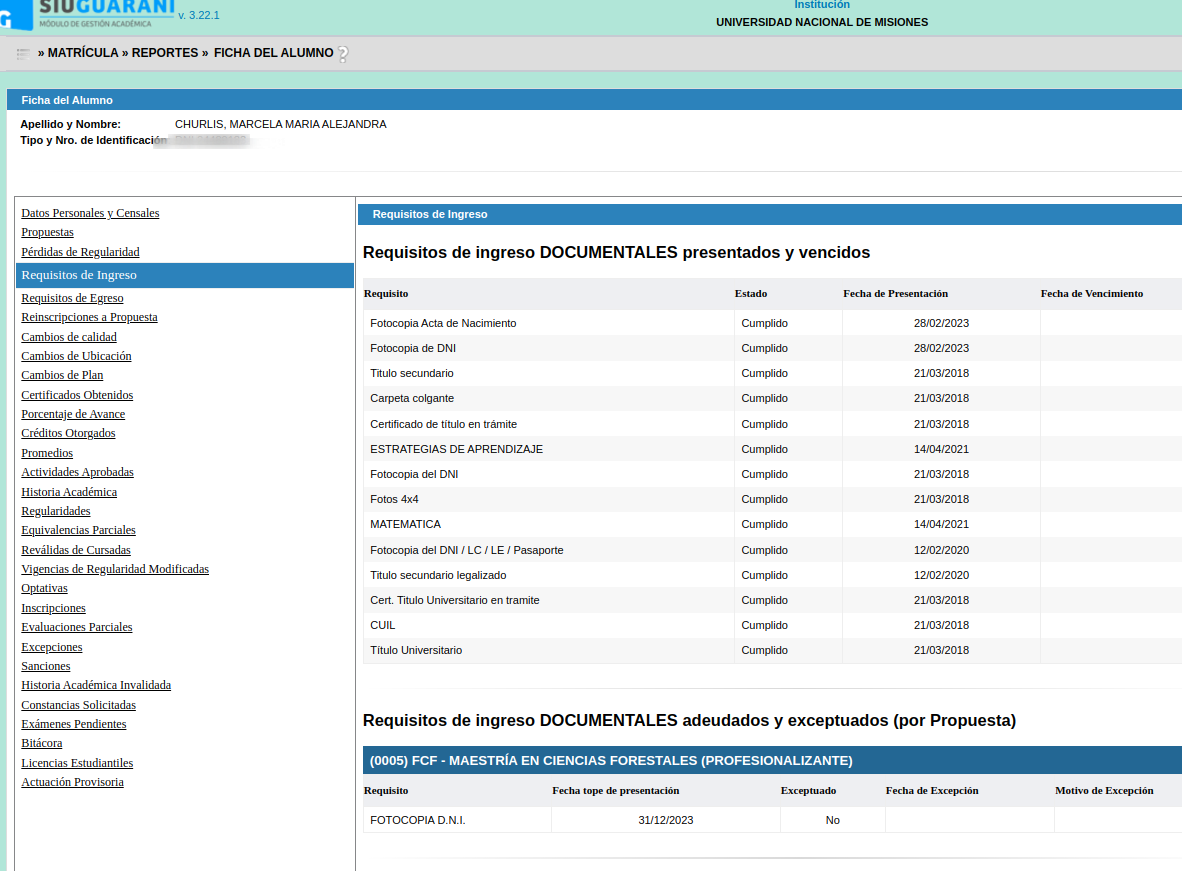Open Evaluaciones Parciales link
1182x871 pixels.
coord(77,627)
